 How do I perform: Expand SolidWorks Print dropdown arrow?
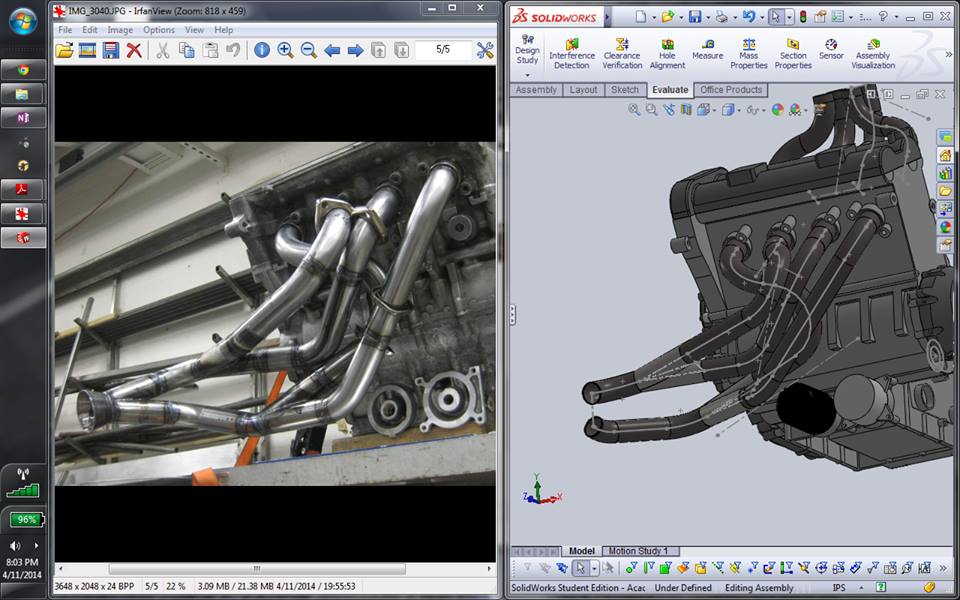tap(733, 17)
